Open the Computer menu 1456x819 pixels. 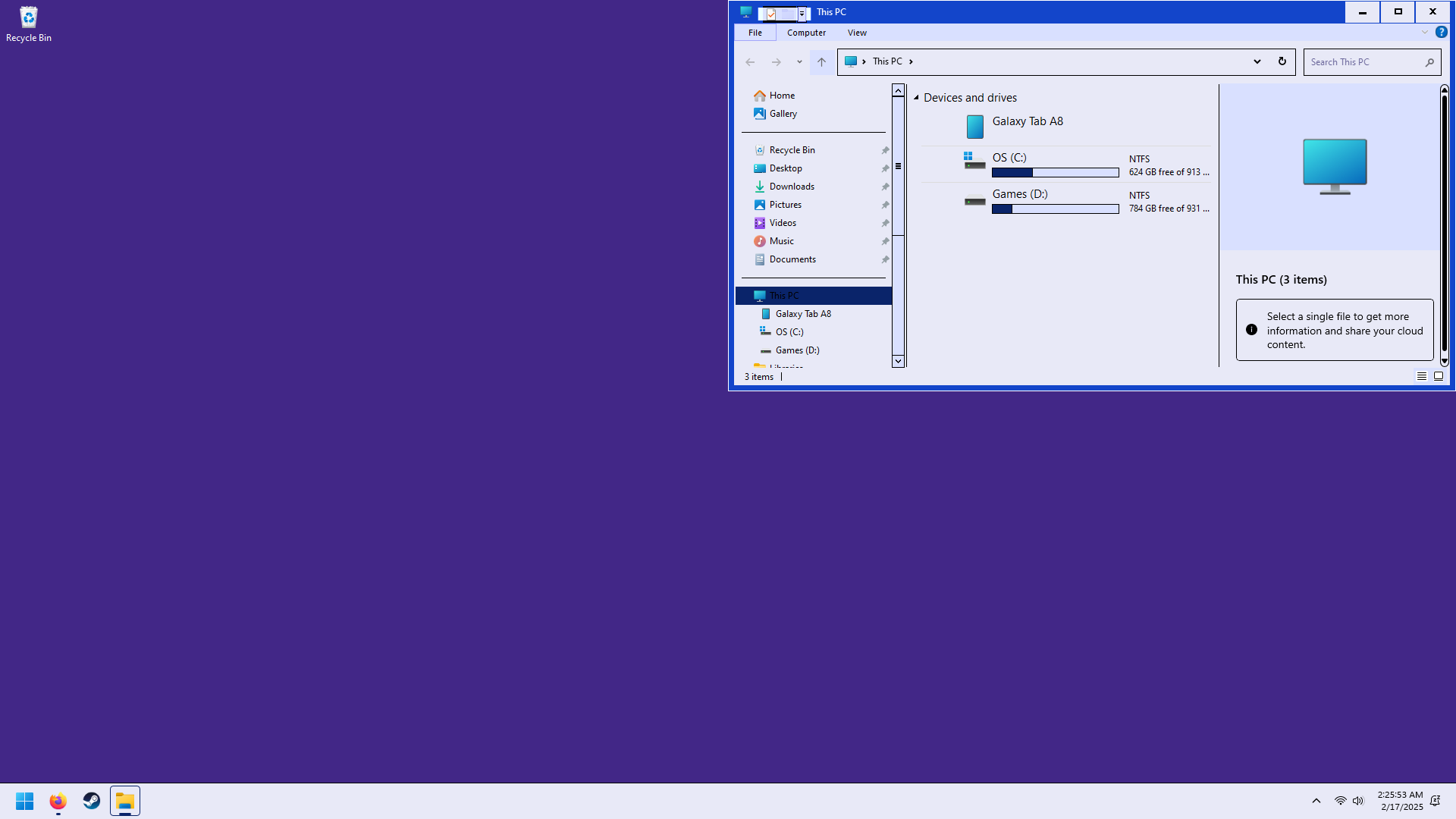806,32
